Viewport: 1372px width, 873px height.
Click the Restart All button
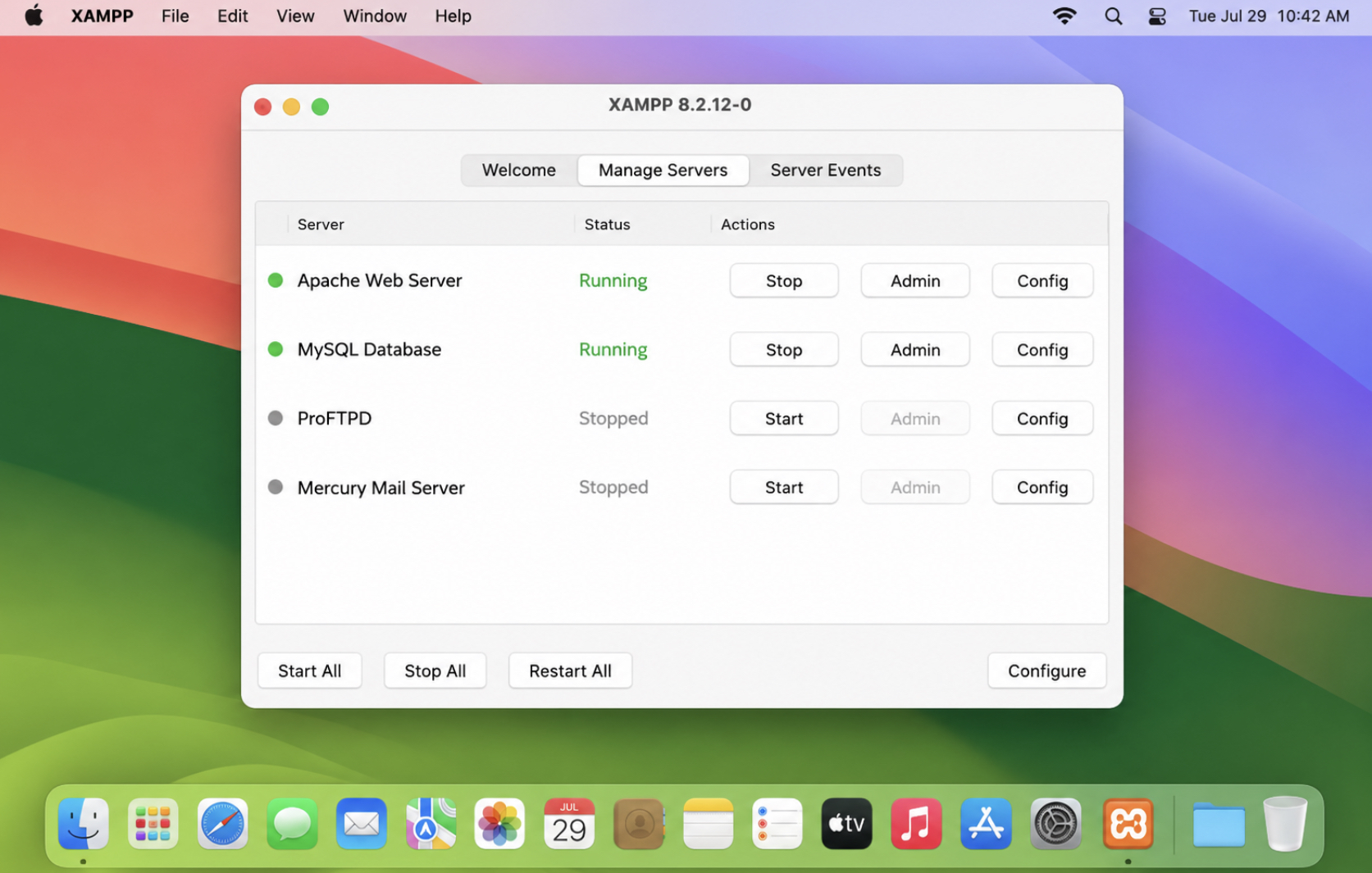point(570,671)
